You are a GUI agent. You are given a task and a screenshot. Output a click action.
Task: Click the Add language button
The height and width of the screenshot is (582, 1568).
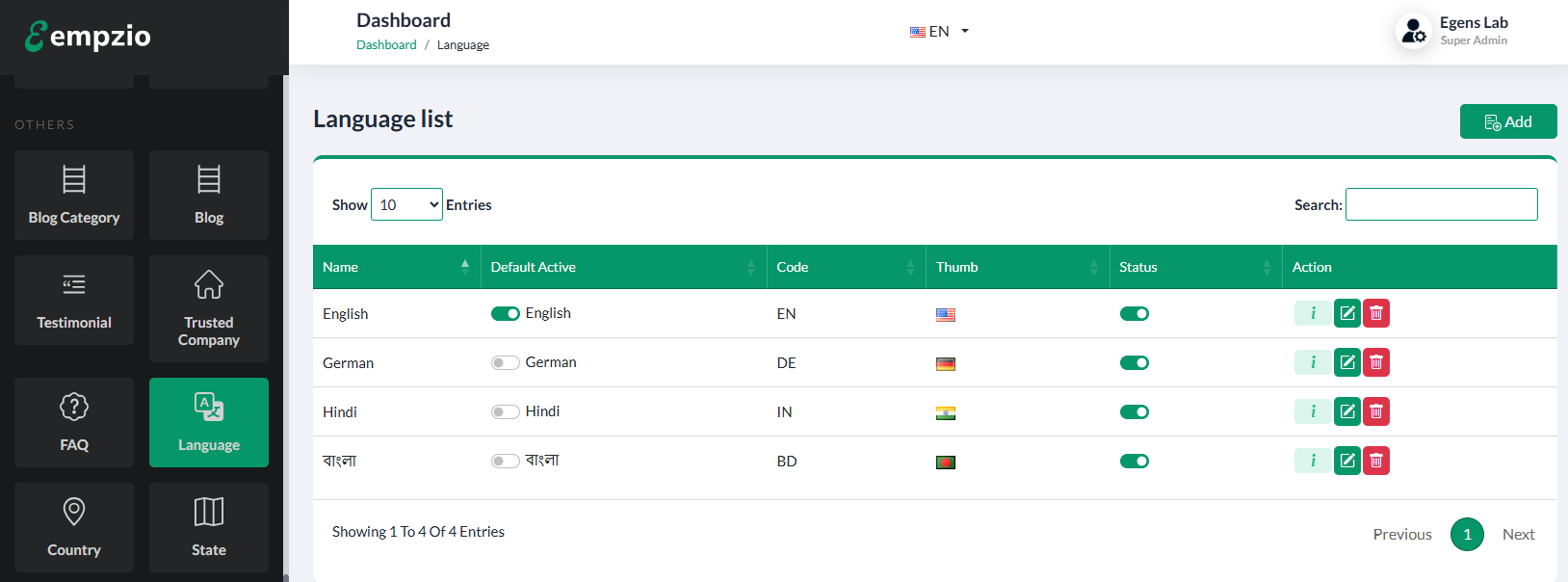tap(1508, 121)
